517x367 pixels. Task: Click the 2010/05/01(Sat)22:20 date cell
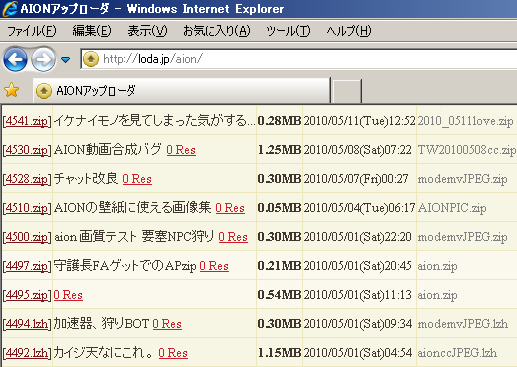pos(358,237)
